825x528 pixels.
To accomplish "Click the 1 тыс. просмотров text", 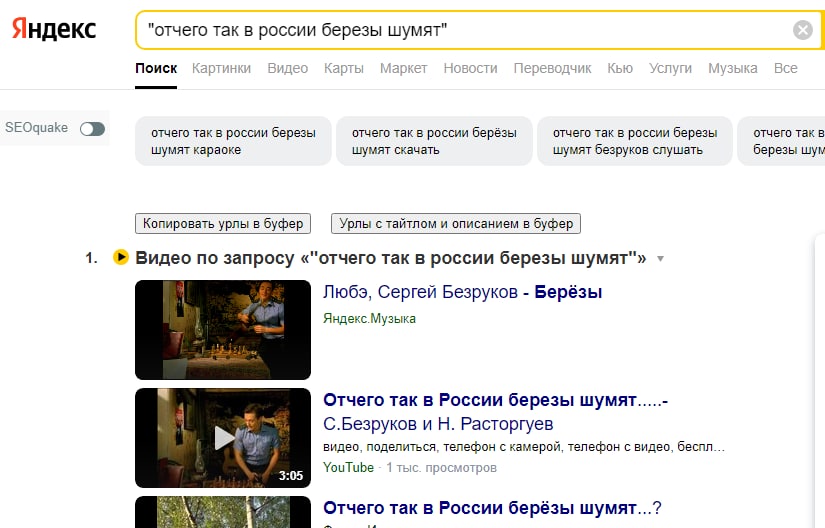I will (x=441, y=468).
